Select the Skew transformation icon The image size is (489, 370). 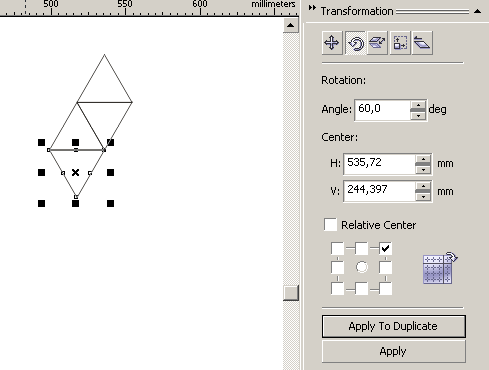pos(422,43)
